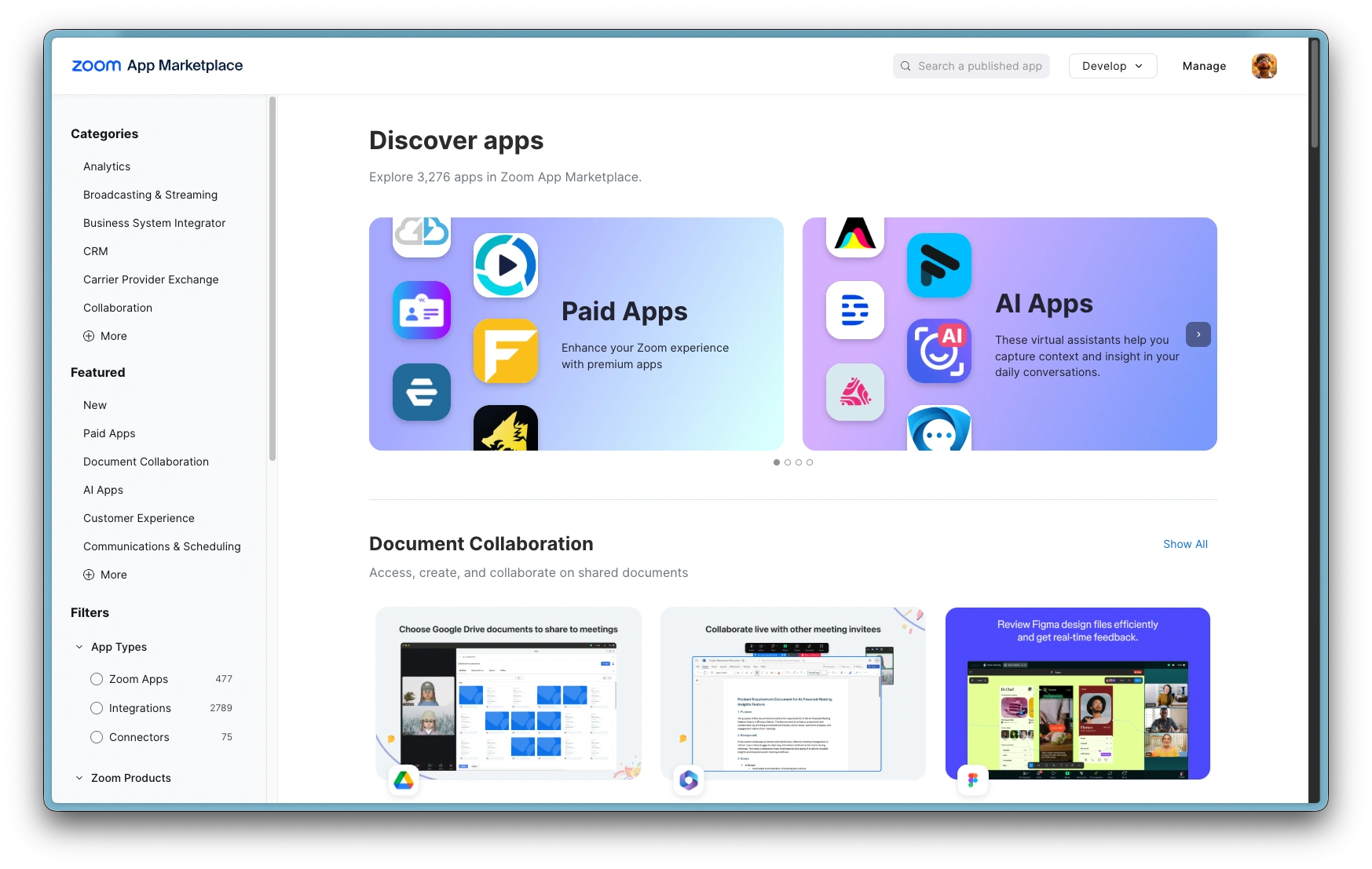Click the Manage link in header

tap(1204, 66)
